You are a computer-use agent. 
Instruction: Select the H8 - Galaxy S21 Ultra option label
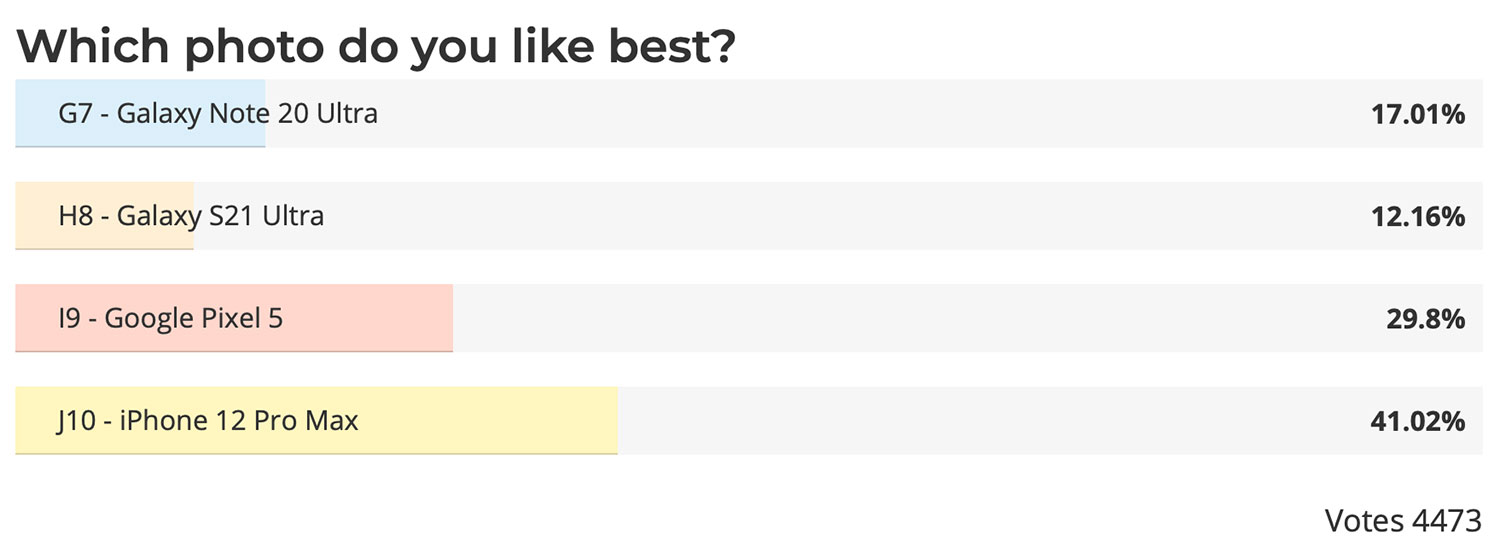(x=191, y=216)
